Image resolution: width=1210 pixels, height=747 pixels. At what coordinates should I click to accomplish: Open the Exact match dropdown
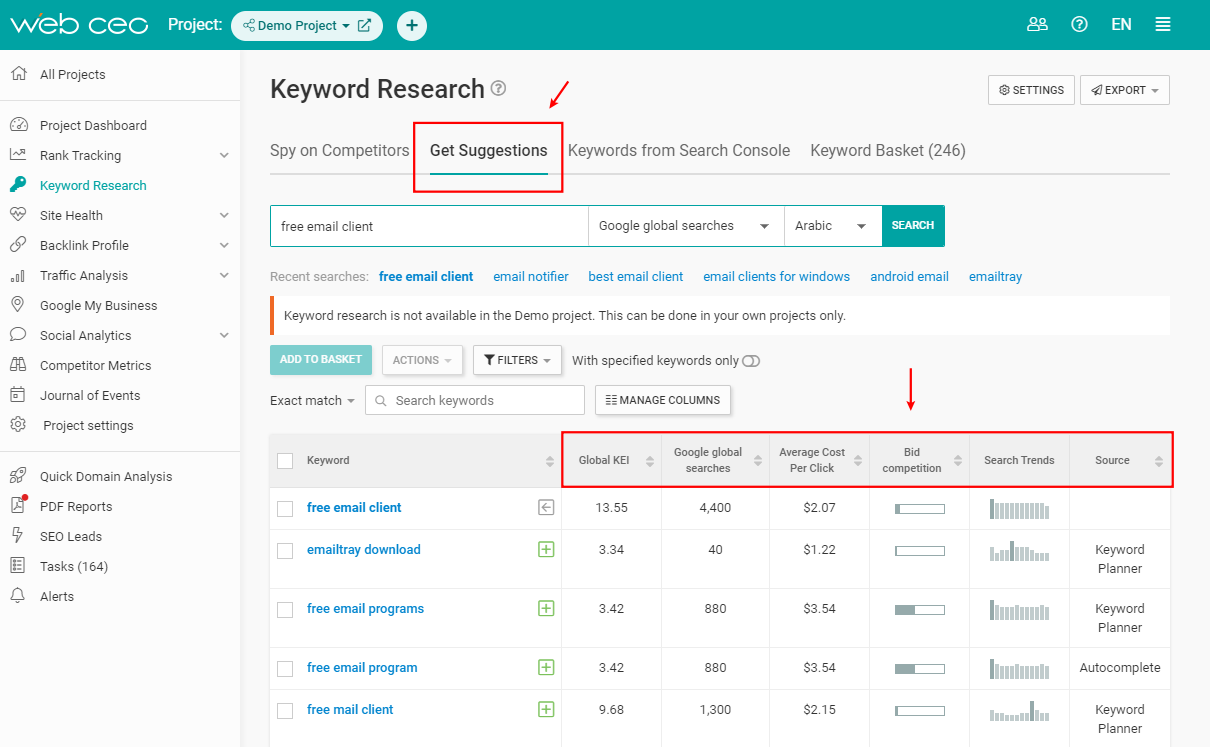tap(312, 400)
